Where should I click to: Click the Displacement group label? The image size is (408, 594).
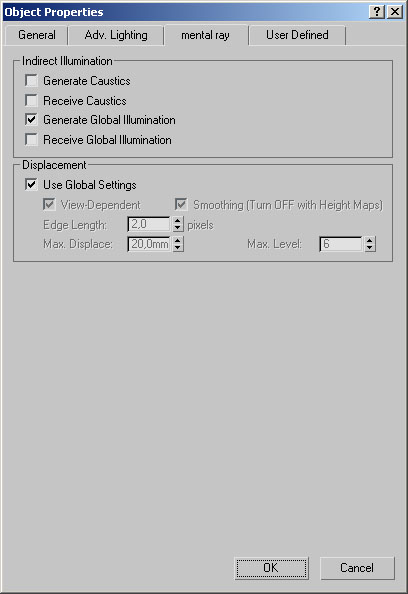54,165
